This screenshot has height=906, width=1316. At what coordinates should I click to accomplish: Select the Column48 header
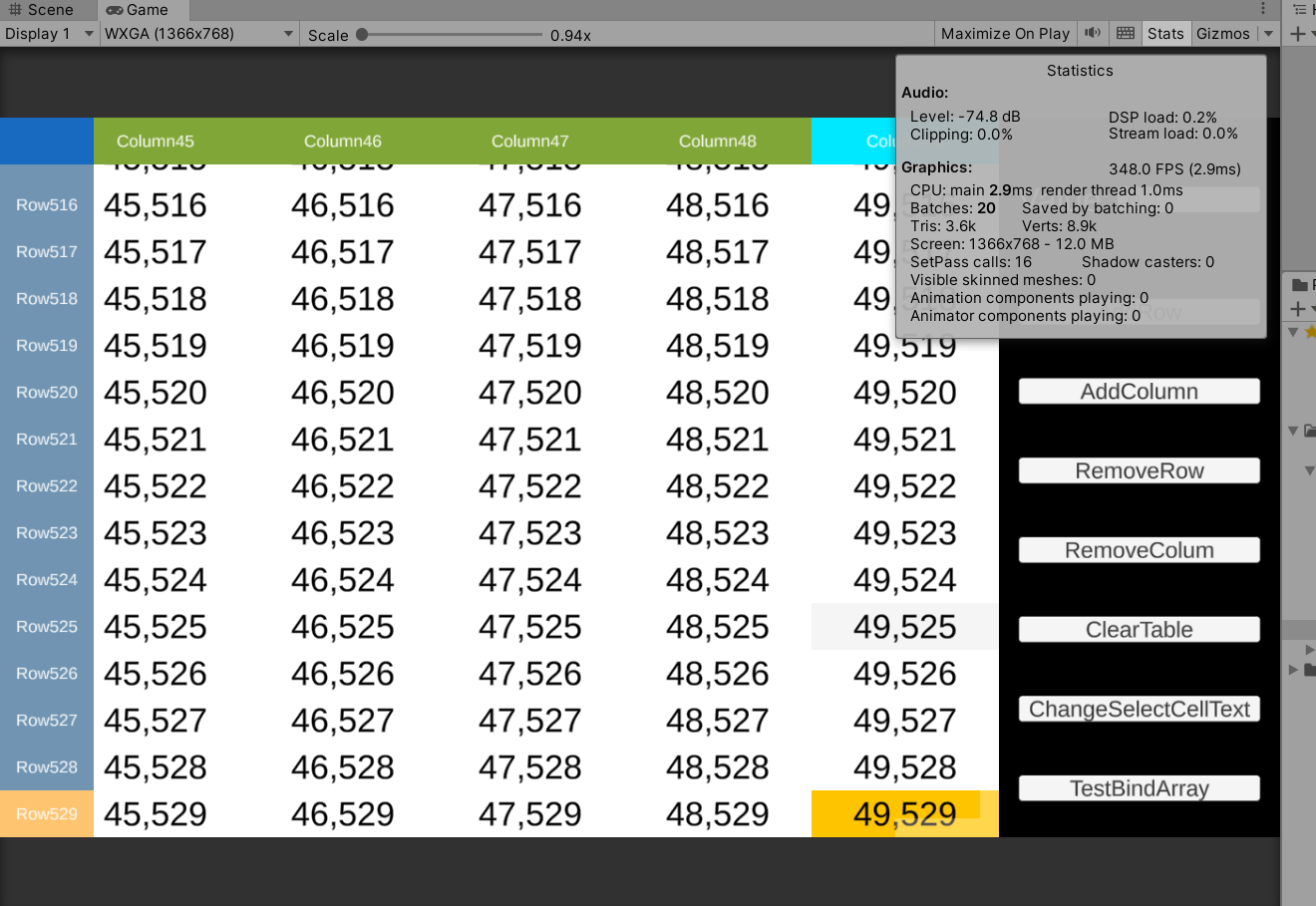tap(718, 142)
